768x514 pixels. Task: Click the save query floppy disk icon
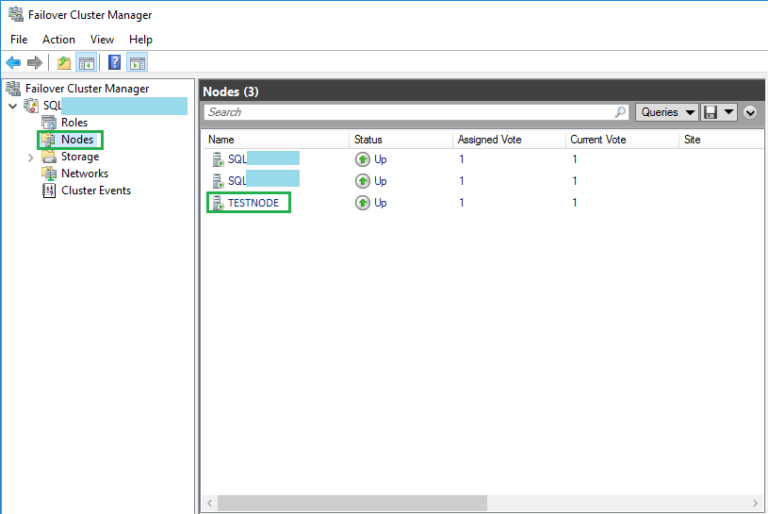710,112
